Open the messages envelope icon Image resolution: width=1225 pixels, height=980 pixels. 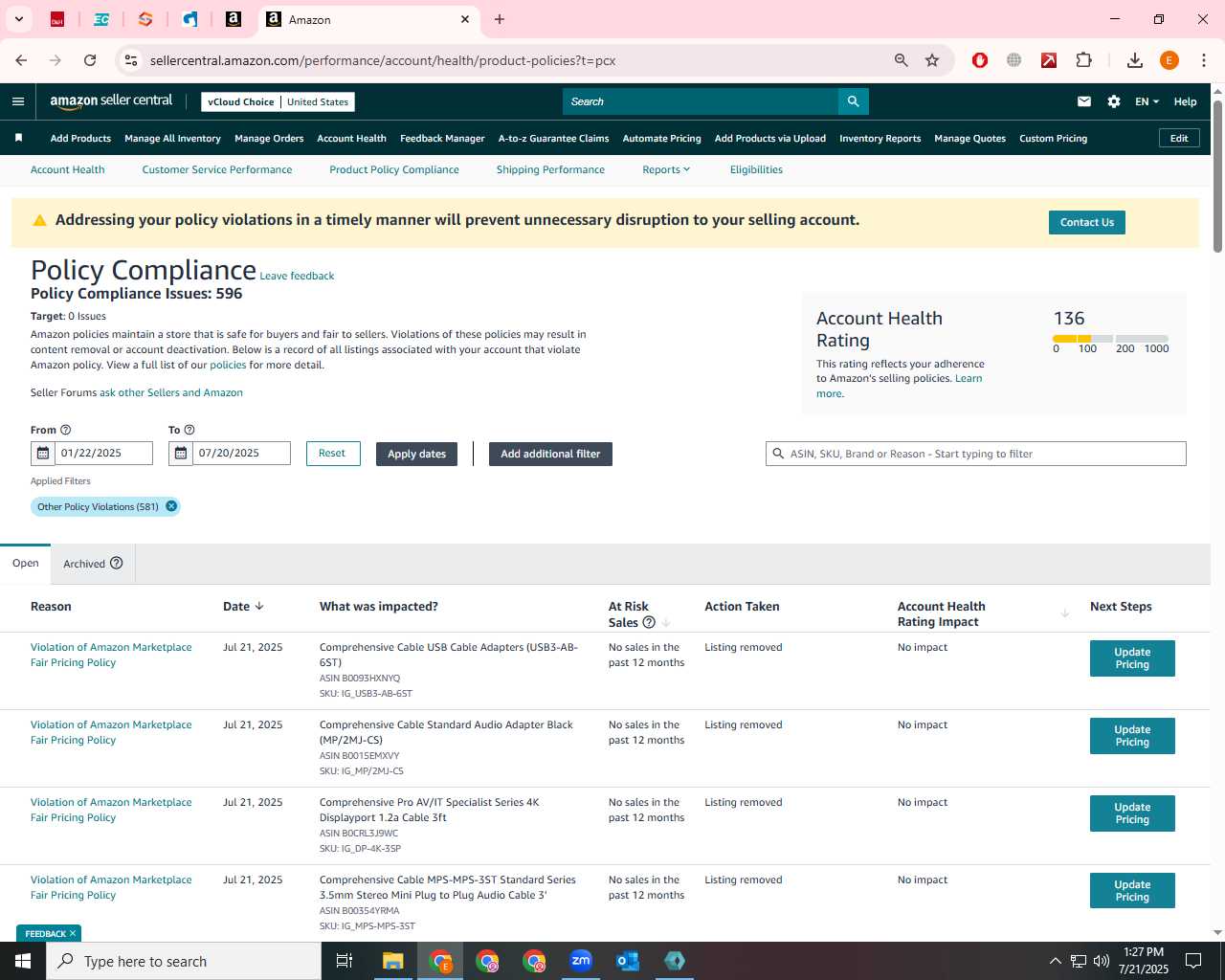[1084, 101]
